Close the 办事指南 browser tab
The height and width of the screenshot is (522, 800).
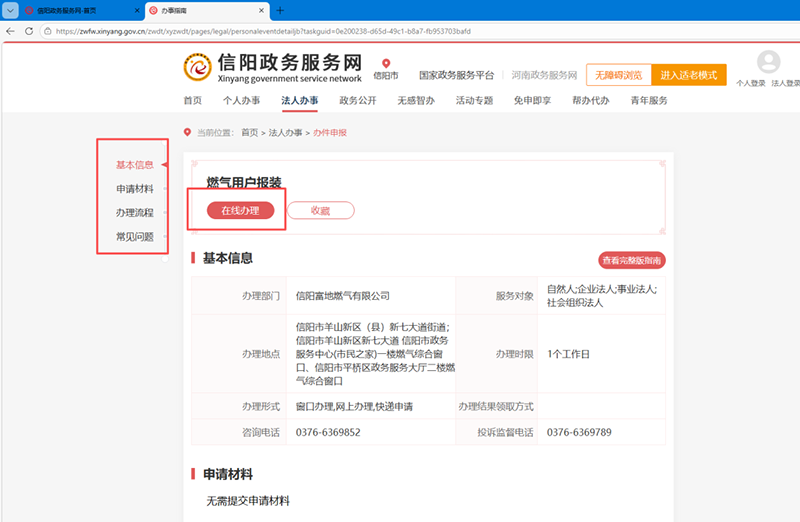261,10
